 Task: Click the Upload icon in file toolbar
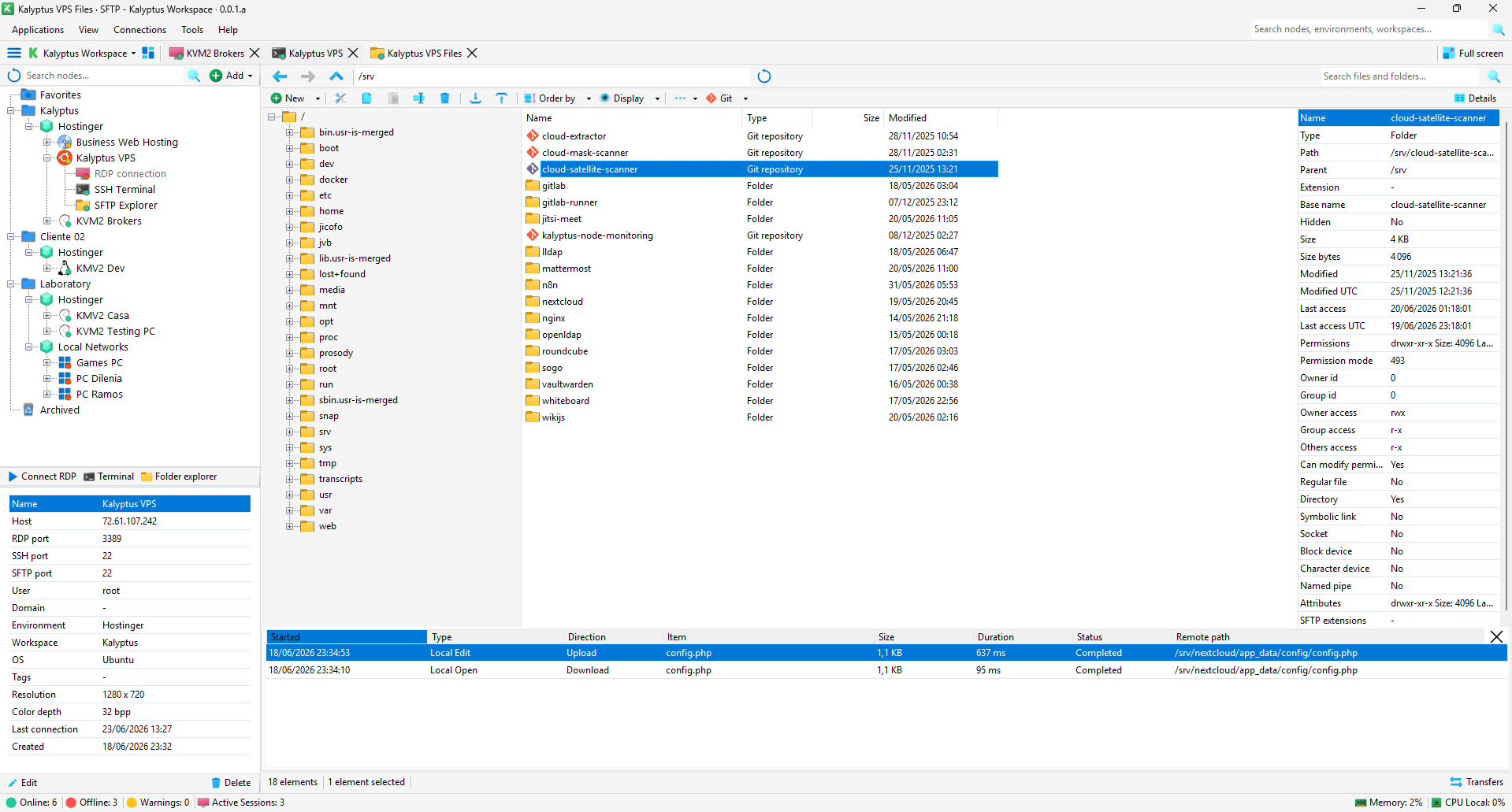tap(501, 98)
